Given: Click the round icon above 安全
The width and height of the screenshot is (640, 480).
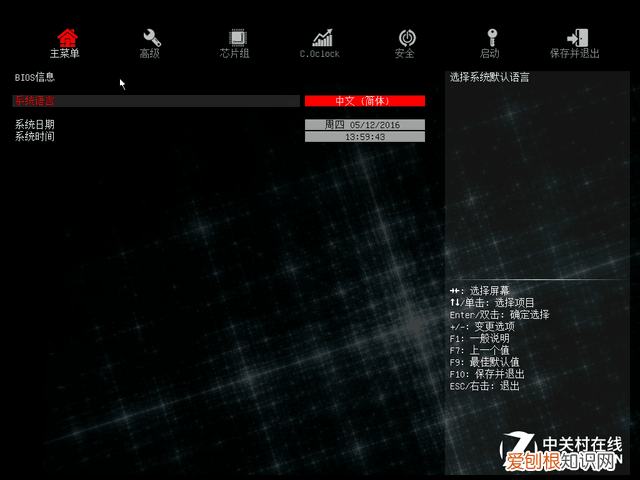Looking at the screenshot, I should (x=406, y=38).
